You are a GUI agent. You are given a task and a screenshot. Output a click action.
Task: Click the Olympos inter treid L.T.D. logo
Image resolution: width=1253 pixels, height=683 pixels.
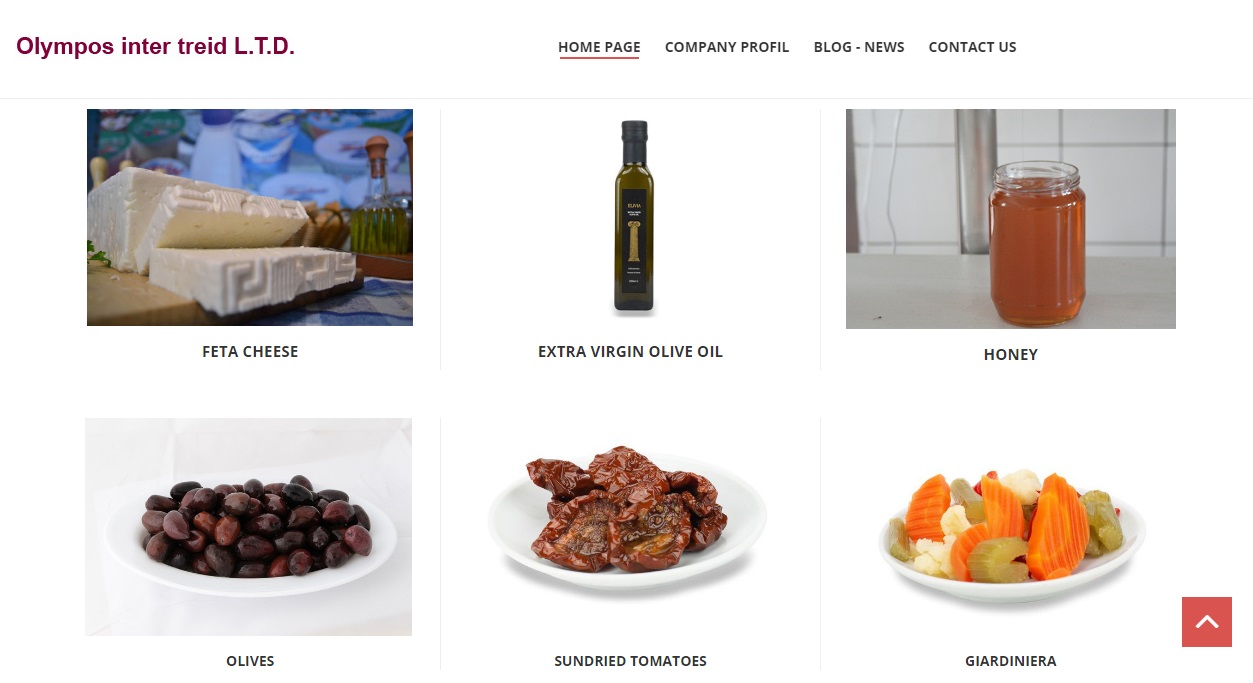155,46
